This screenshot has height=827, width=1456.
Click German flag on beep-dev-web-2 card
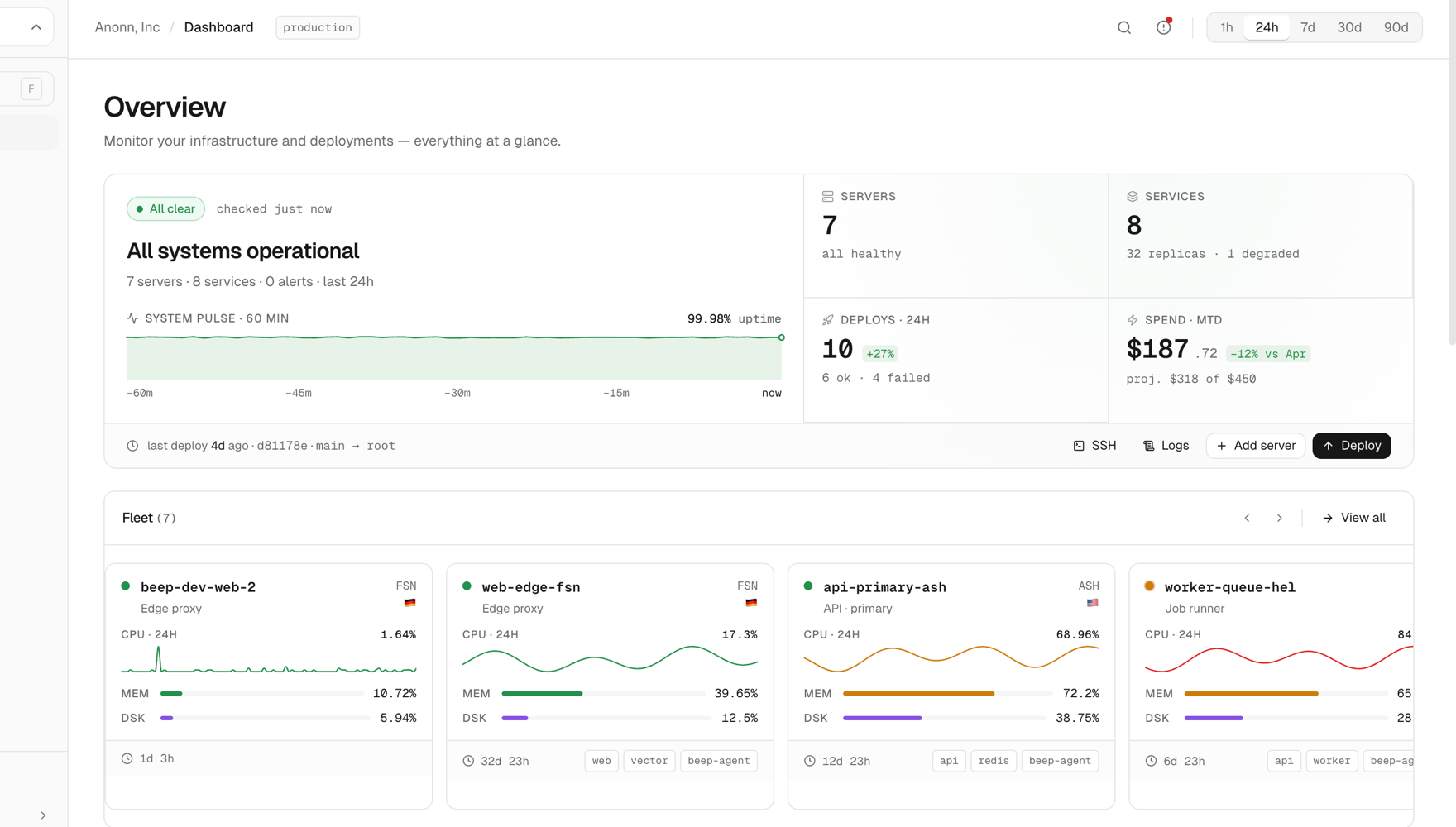click(409, 603)
